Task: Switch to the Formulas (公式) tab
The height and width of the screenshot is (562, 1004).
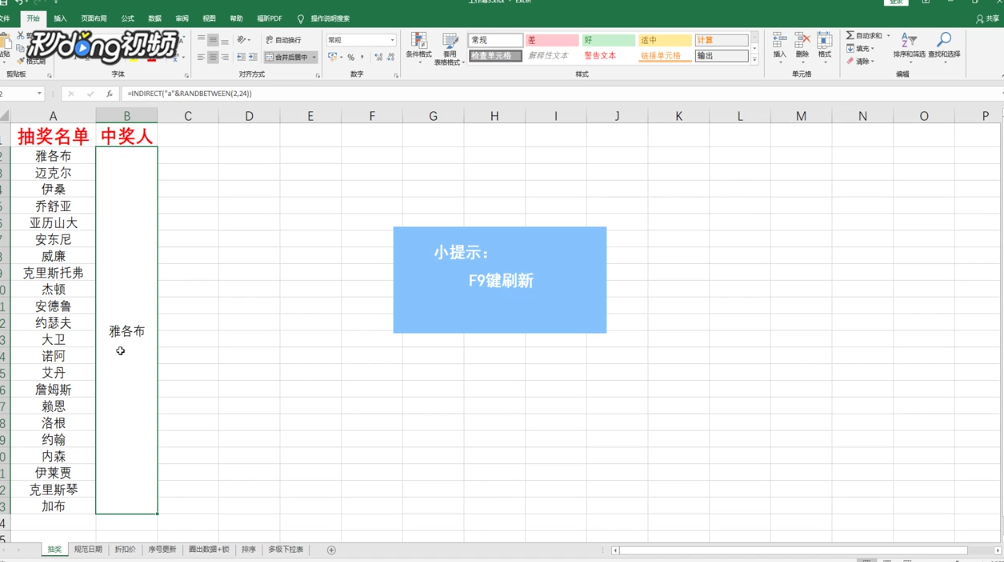Action: point(127,19)
